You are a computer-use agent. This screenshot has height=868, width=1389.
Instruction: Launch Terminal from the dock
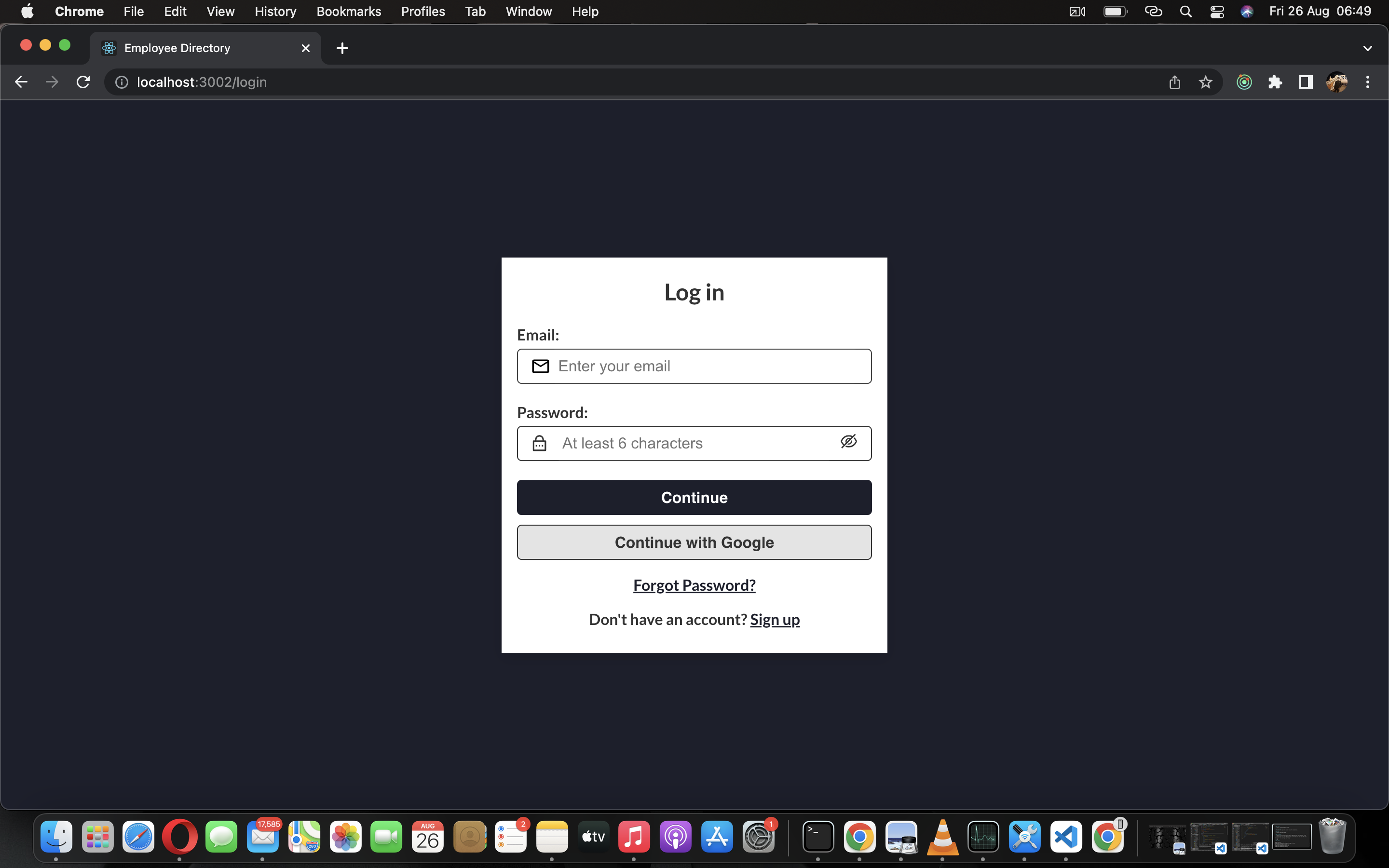click(817, 837)
